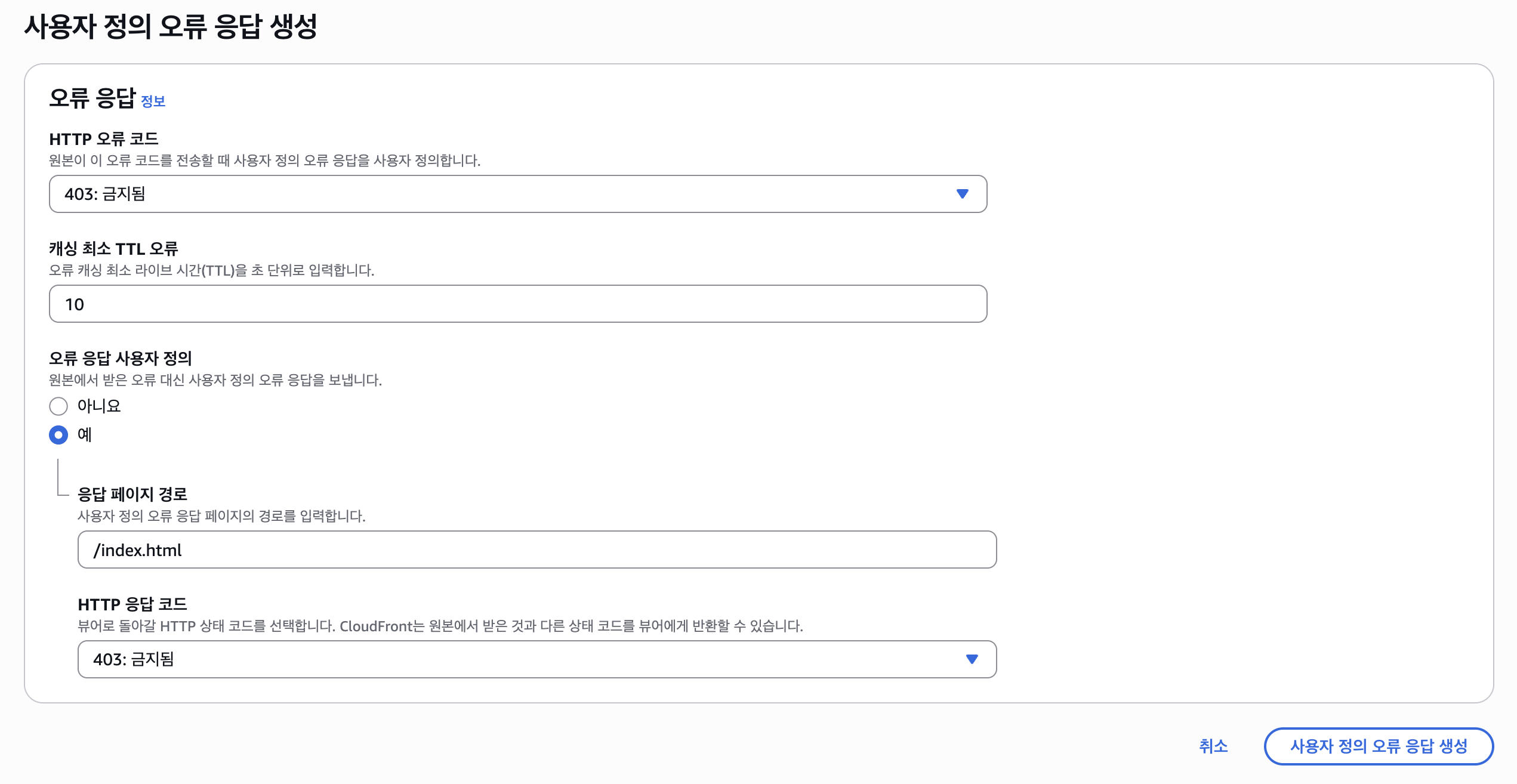Focus the TTL input field containing 10
Viewport: 1517px width, 784px height.
click(517, 304)
